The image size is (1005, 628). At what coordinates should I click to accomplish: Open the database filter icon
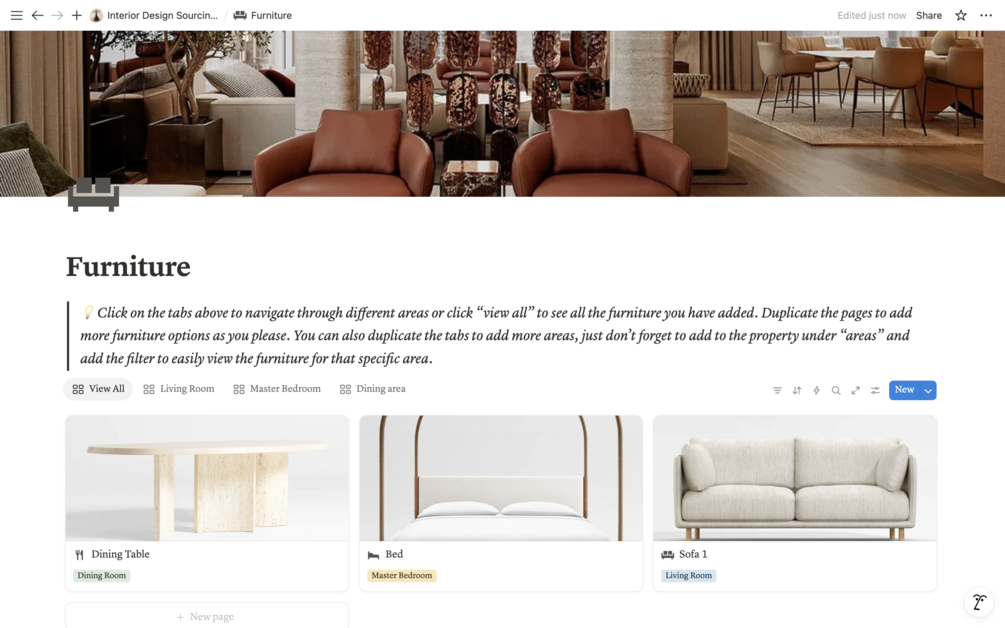[777, 390]
